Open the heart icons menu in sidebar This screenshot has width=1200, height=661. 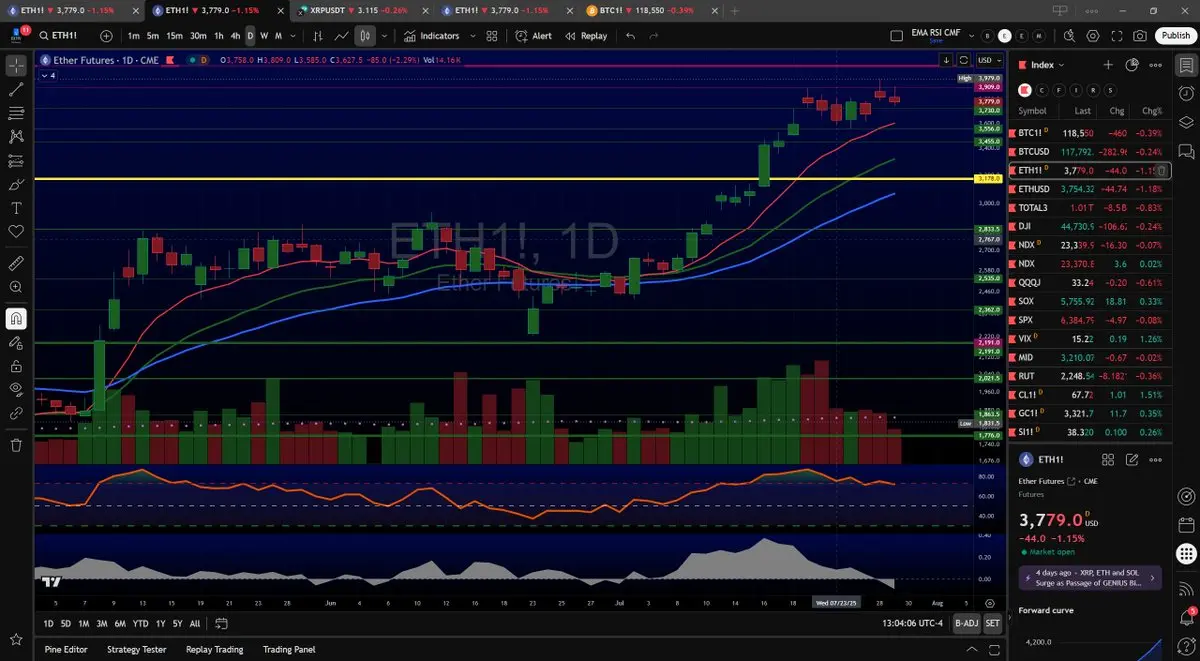click(x=16, y=231)
